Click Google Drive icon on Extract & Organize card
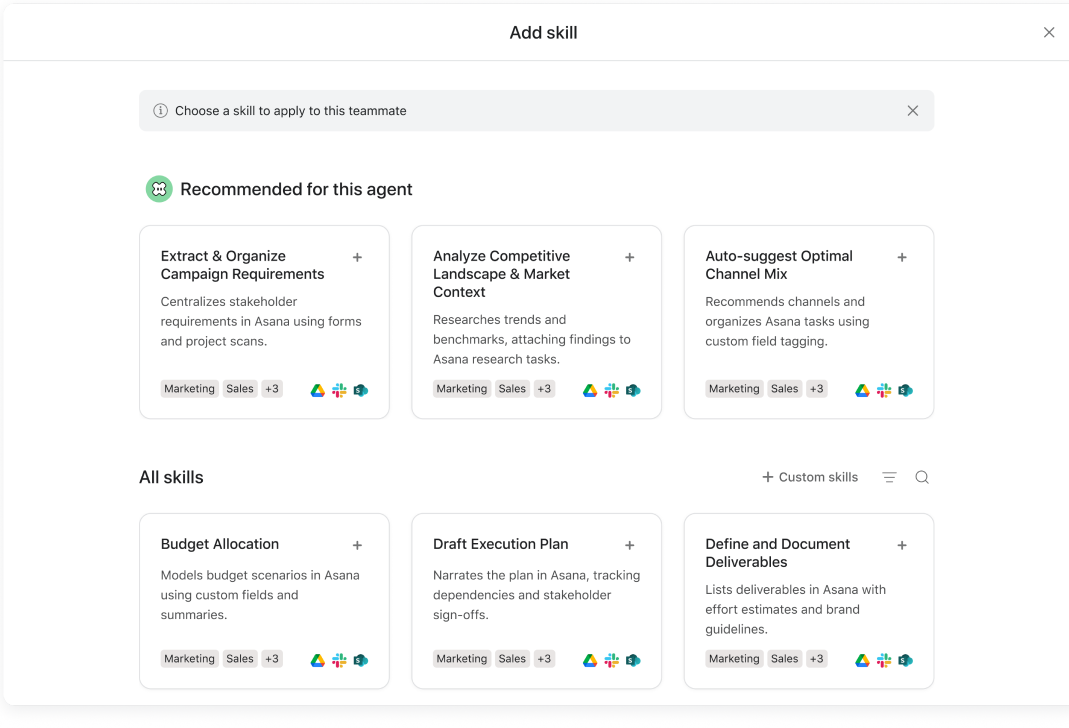 tap(318, 390)
